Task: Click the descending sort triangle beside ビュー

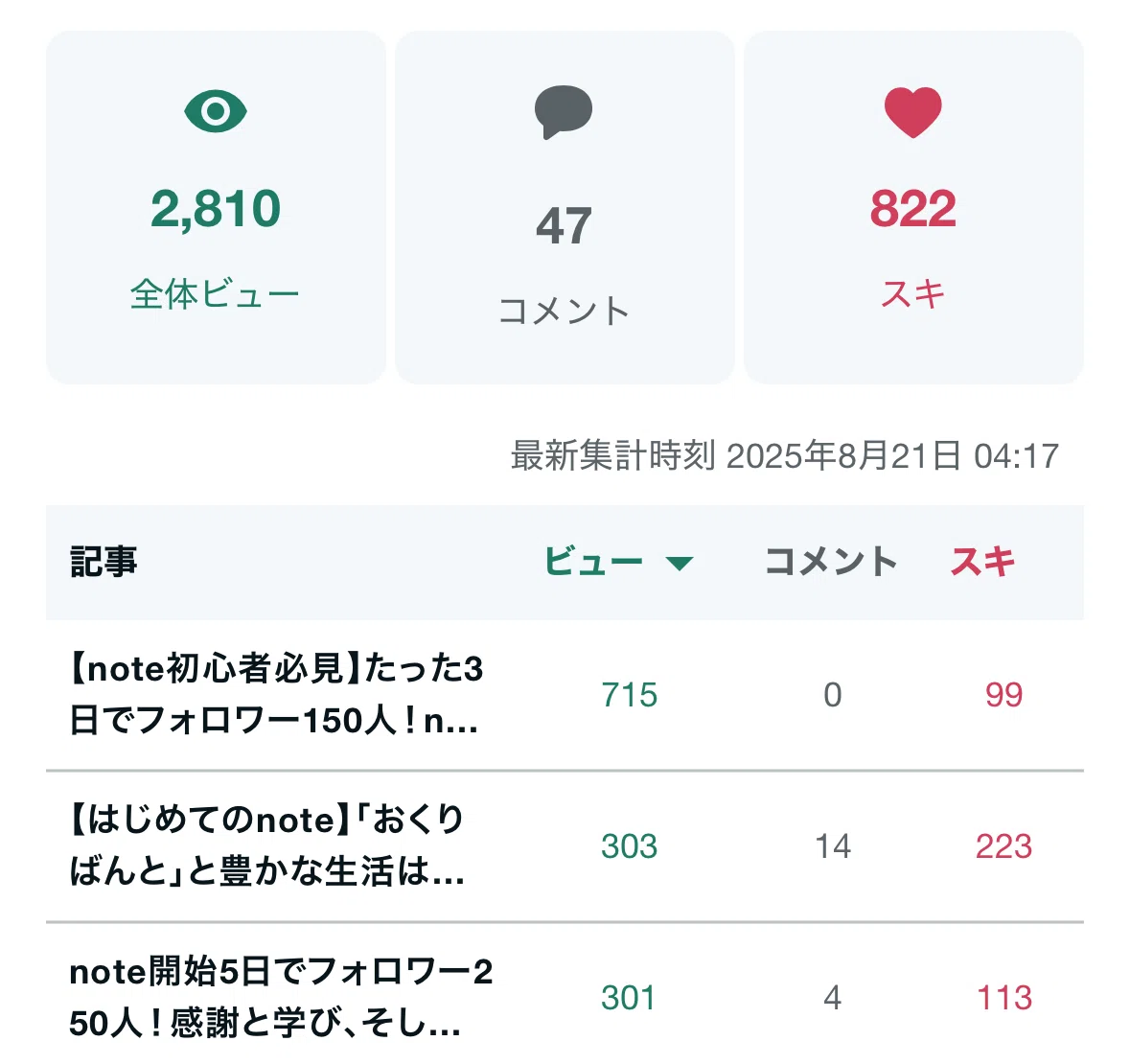Action: 679,563
